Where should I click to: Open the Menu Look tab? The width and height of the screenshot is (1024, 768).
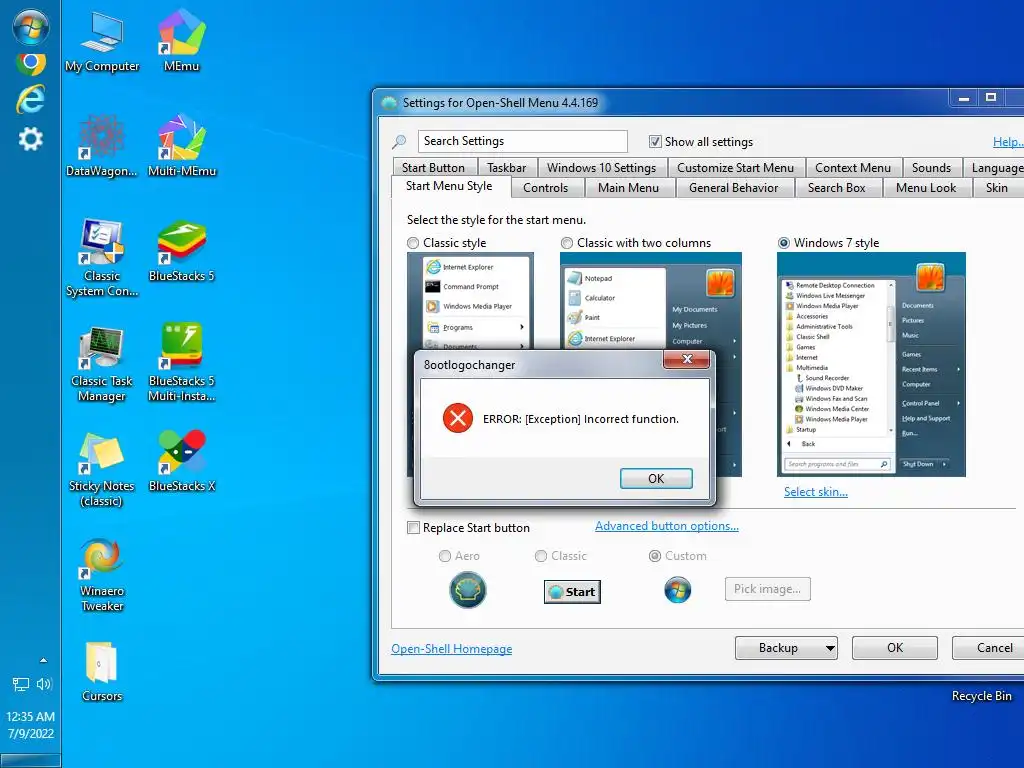(926, 188)
